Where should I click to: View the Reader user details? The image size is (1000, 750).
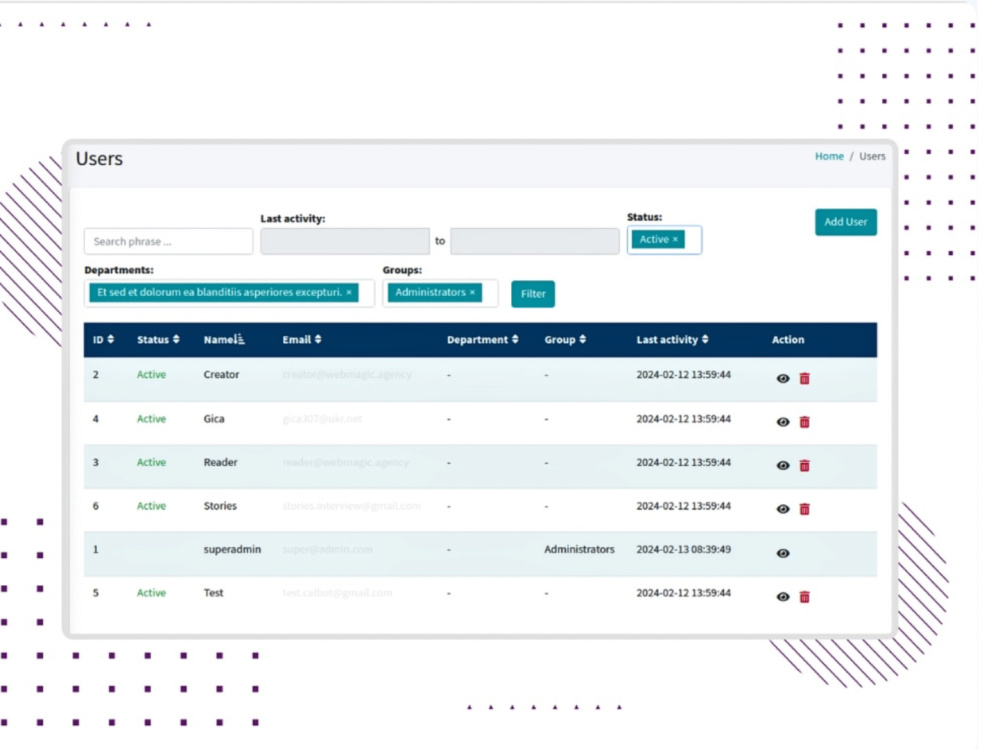tap(783, 466)
